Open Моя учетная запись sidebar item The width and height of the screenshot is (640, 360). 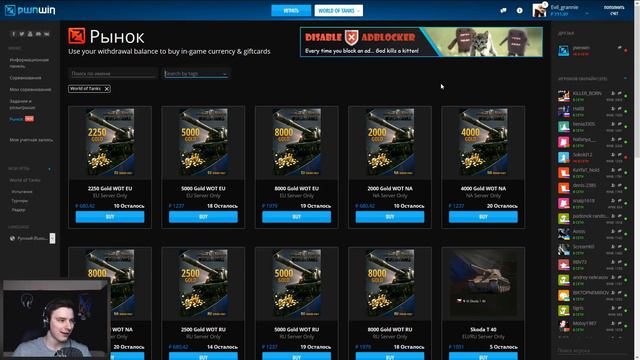point(31,140)
